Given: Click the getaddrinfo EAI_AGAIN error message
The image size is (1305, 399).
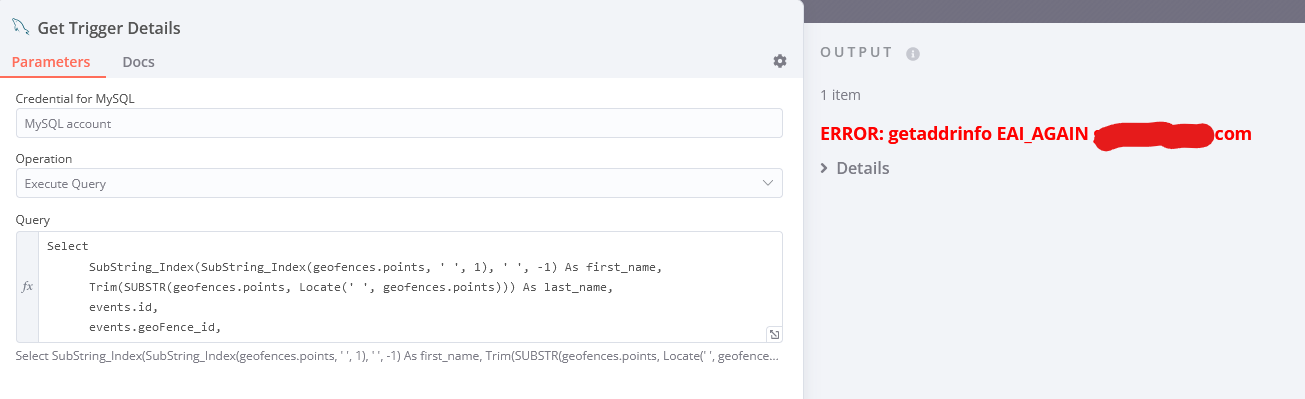Looking at the screenshot, I should click(1036, 134).
